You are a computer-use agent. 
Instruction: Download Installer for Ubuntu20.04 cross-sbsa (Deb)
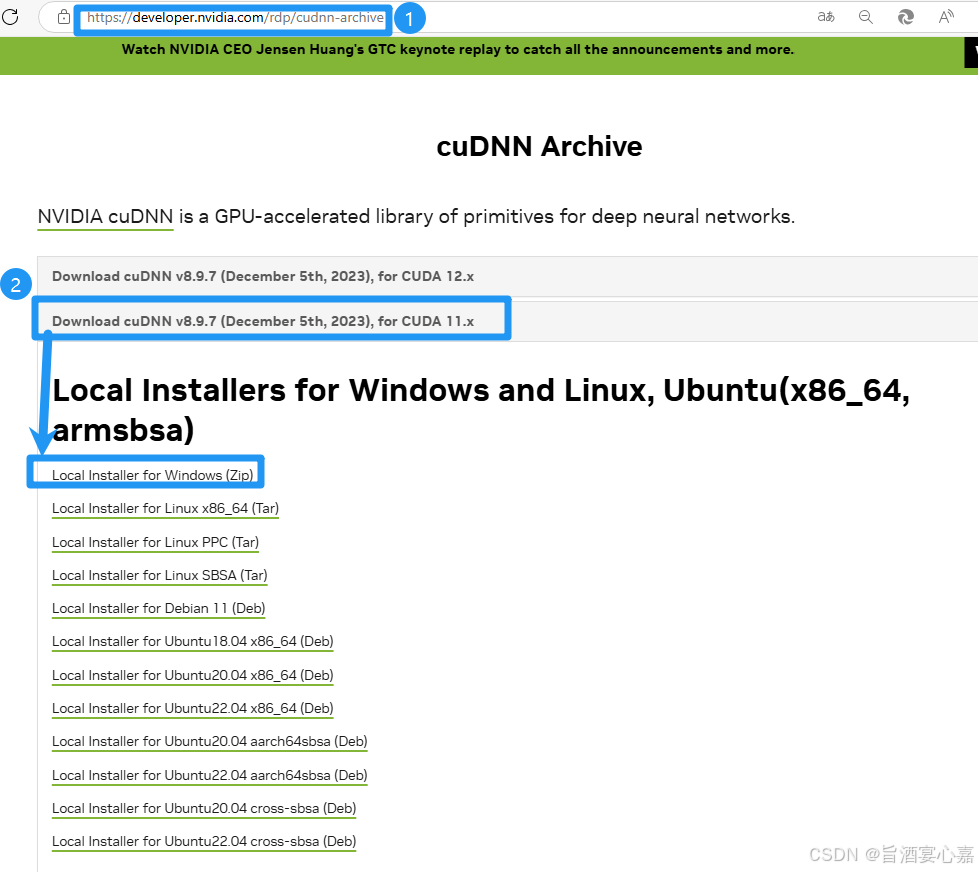(x=204, y=808)
